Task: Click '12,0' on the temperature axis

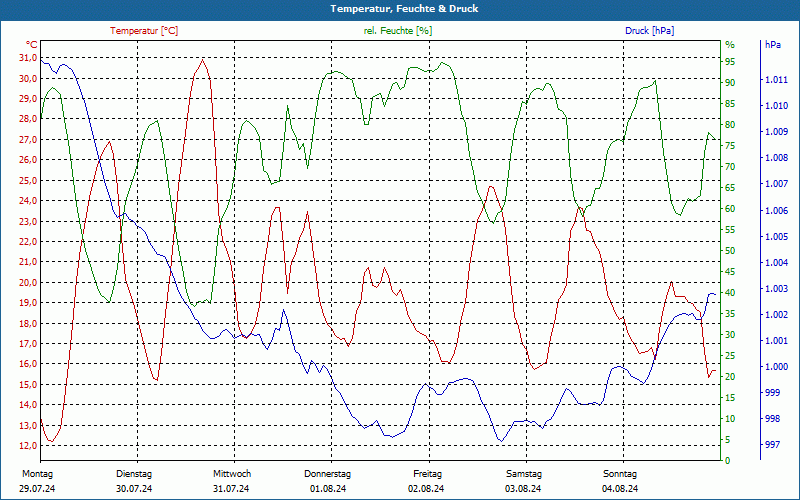Action: click(x=29, y=445)
